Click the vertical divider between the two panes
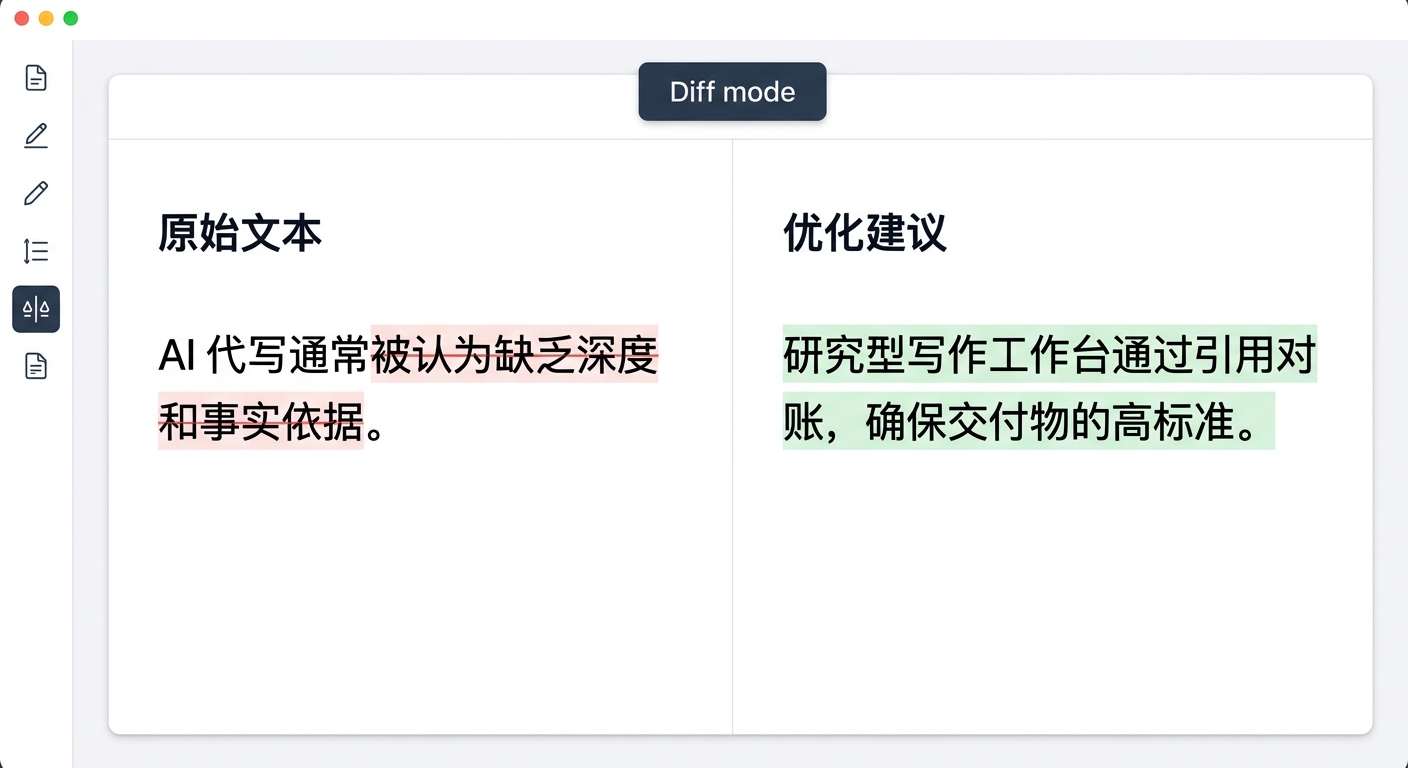1408x768 pixels. click(x=732, y=500)
